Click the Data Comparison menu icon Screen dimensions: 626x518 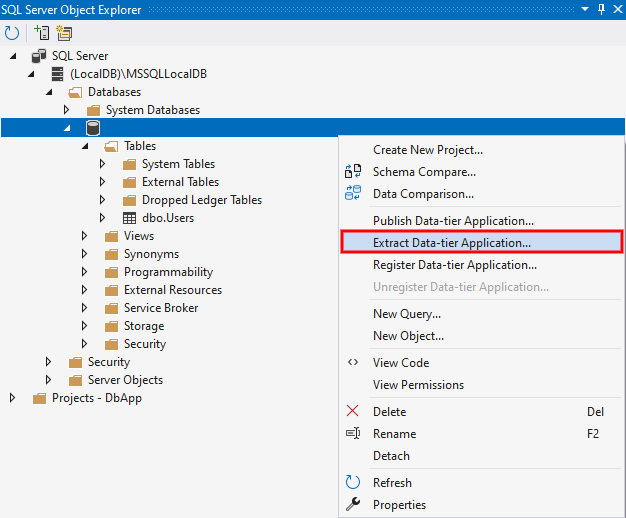[x=353, y=193]
